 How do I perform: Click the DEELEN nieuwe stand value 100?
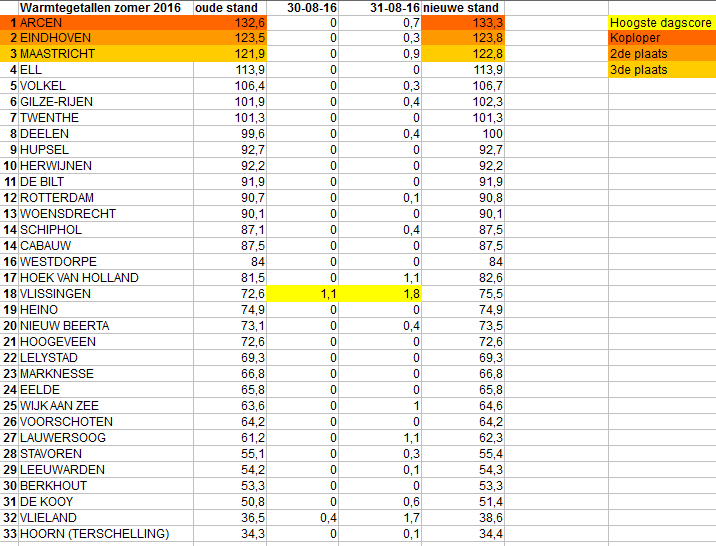tap(463, 134)
